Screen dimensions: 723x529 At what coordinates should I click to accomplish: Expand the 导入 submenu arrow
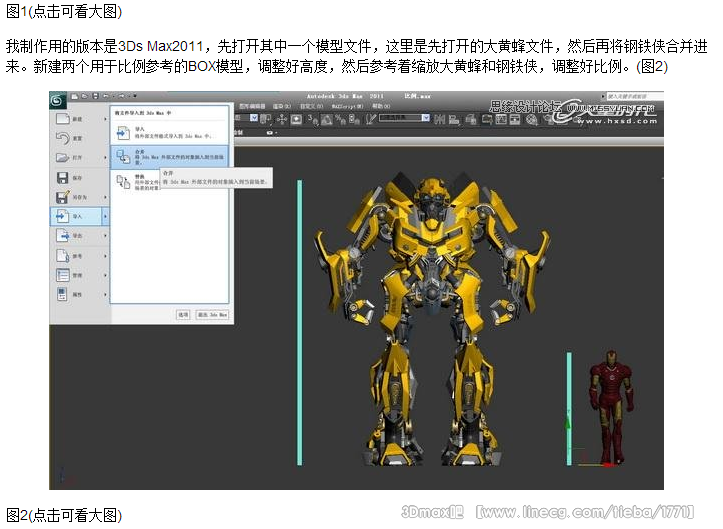tap(106, 216)
